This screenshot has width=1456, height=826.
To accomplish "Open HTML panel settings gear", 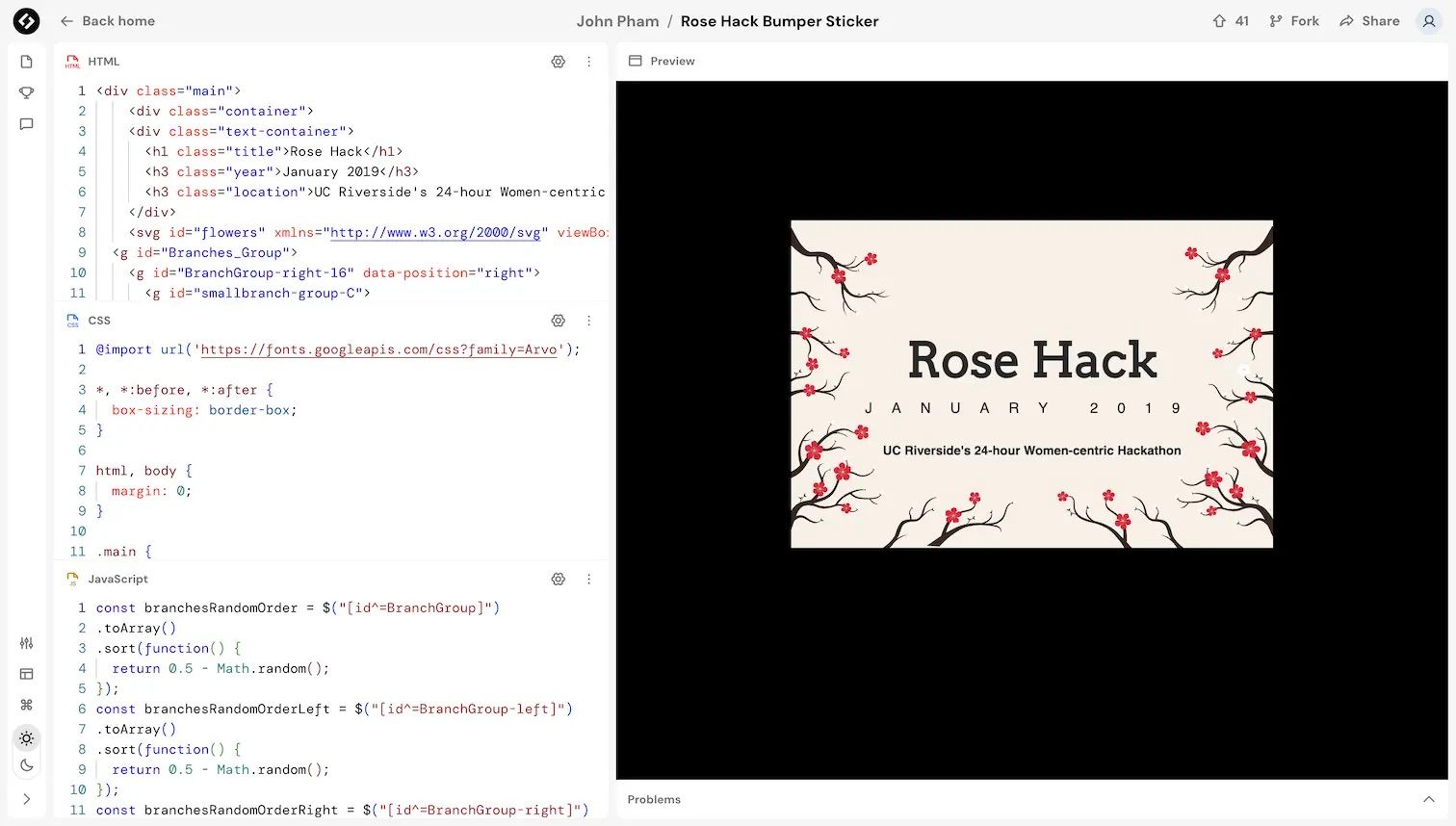I will tap(558, 62).
